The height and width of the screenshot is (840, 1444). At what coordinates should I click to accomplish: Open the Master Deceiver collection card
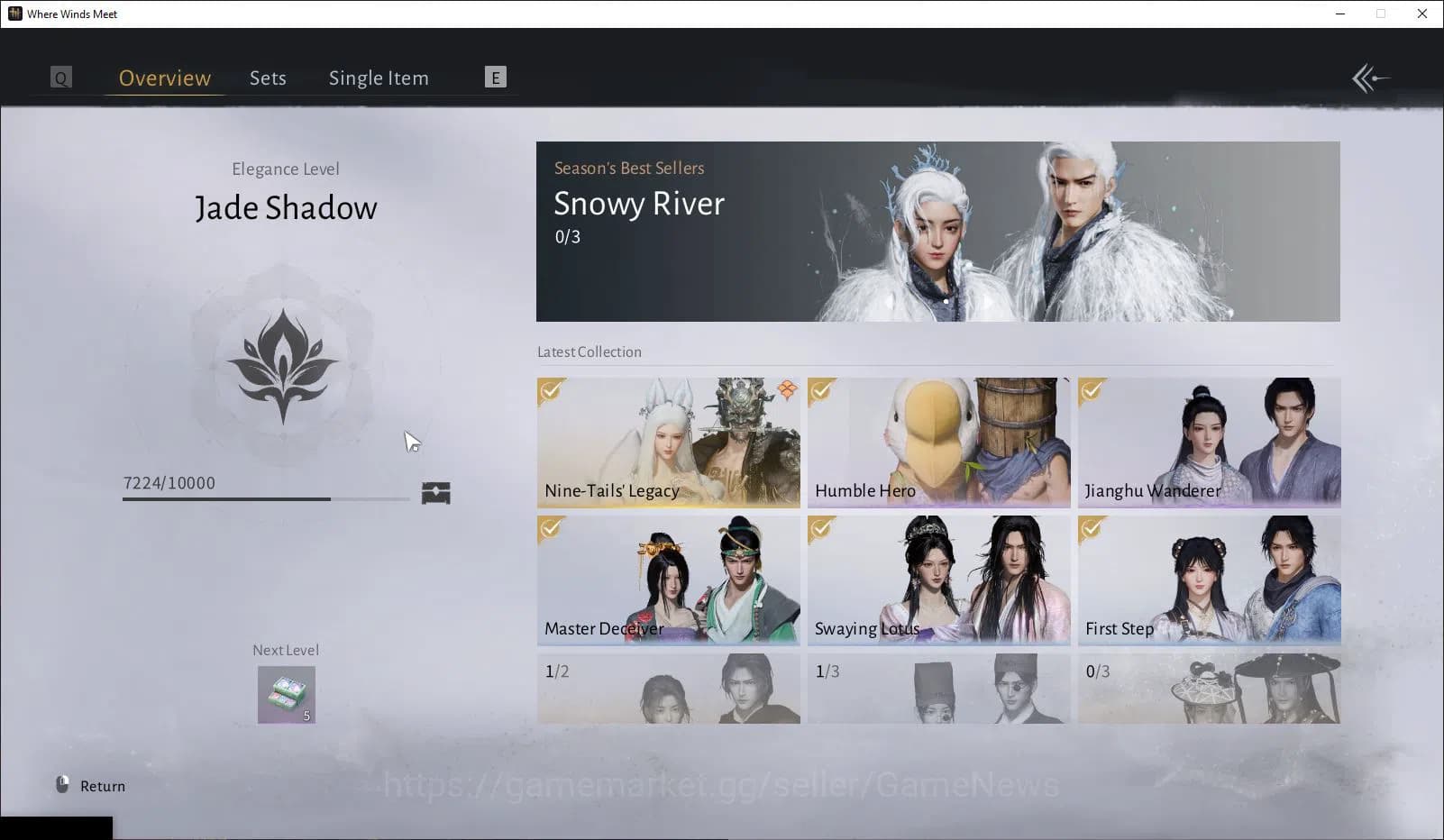click(x=669, y=580)
